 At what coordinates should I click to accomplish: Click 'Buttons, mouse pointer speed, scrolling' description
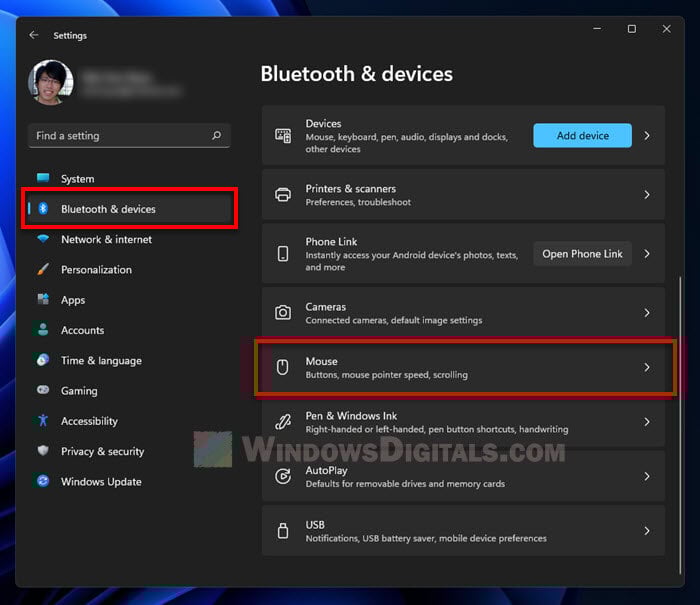[387, 375]
